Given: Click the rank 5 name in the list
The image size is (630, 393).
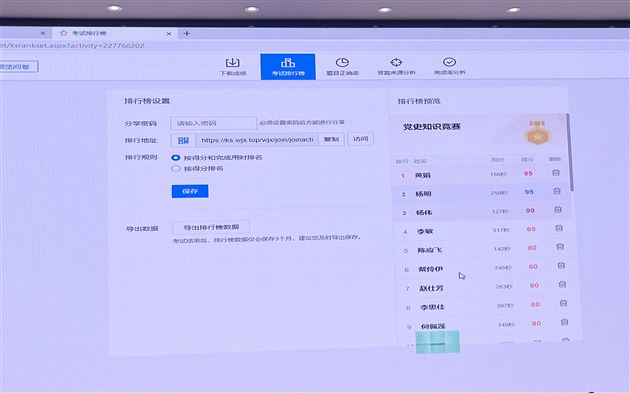Looking at the screenshot, I should (x=430, y=250).
